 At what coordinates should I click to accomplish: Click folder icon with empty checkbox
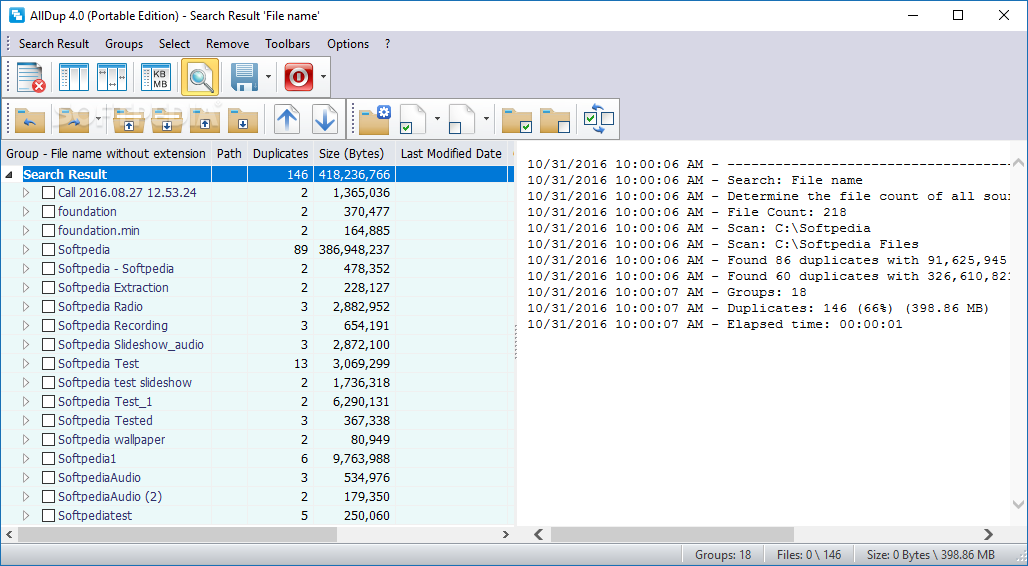(x=555, y=119)
